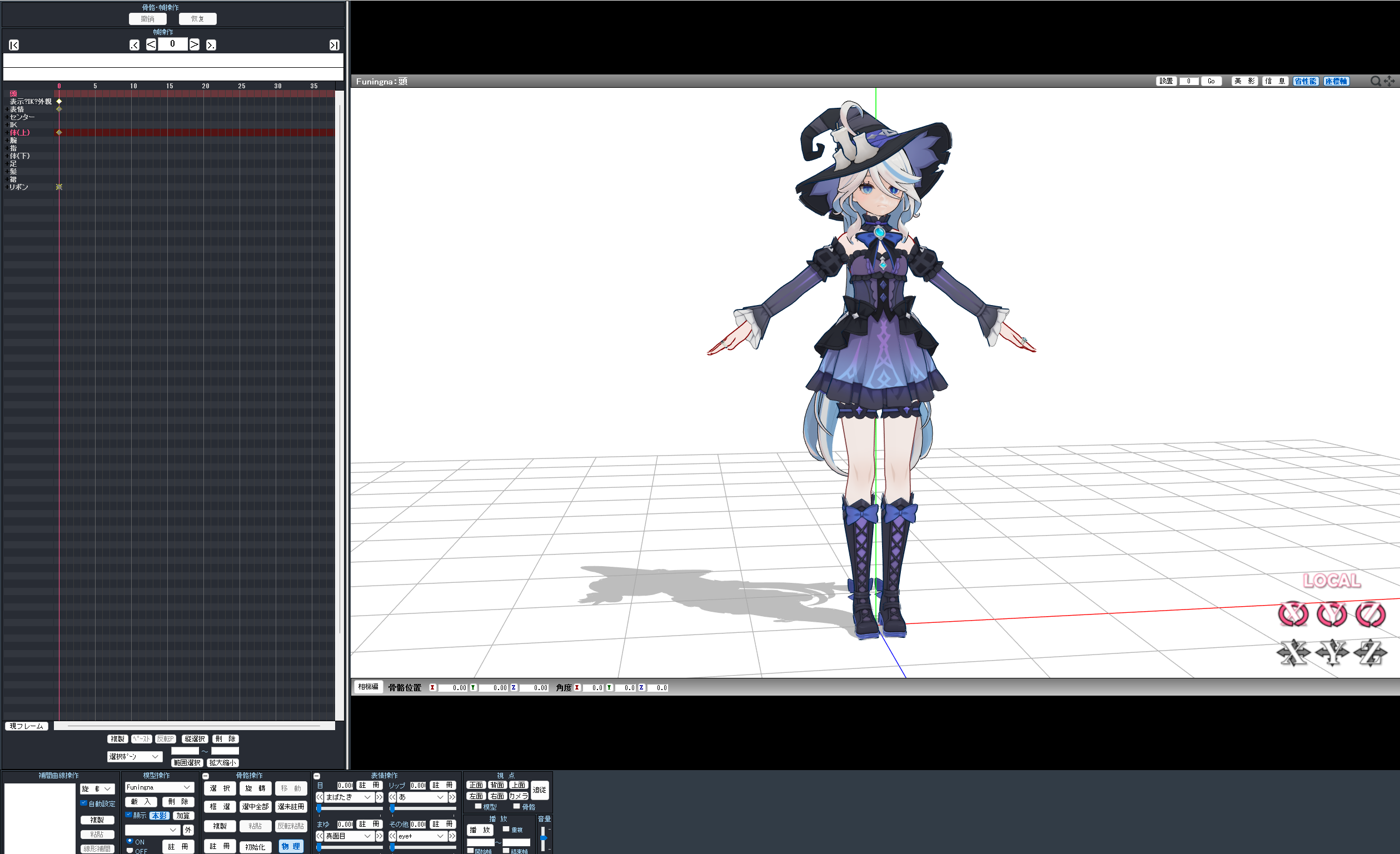
Task: Step to next frame arrow
Action: coord(195,44)
